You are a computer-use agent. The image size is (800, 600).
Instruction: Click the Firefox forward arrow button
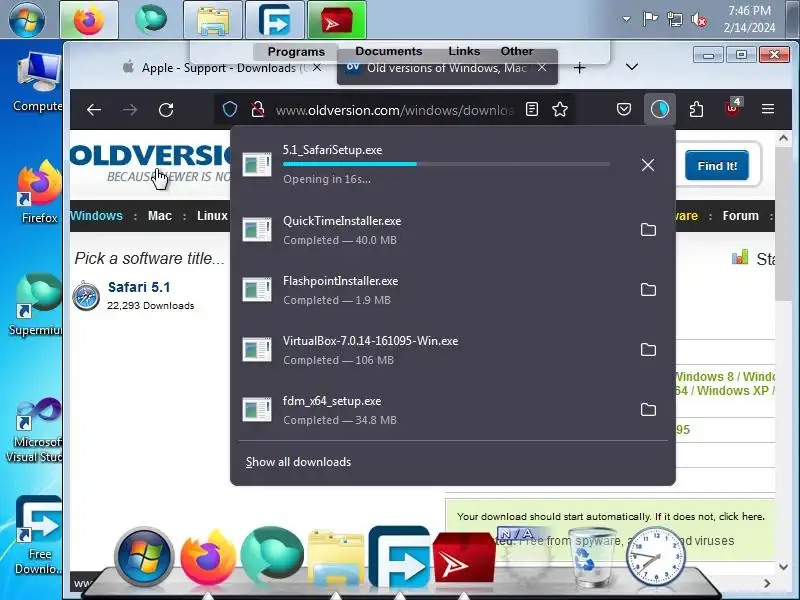coord(130,110)
